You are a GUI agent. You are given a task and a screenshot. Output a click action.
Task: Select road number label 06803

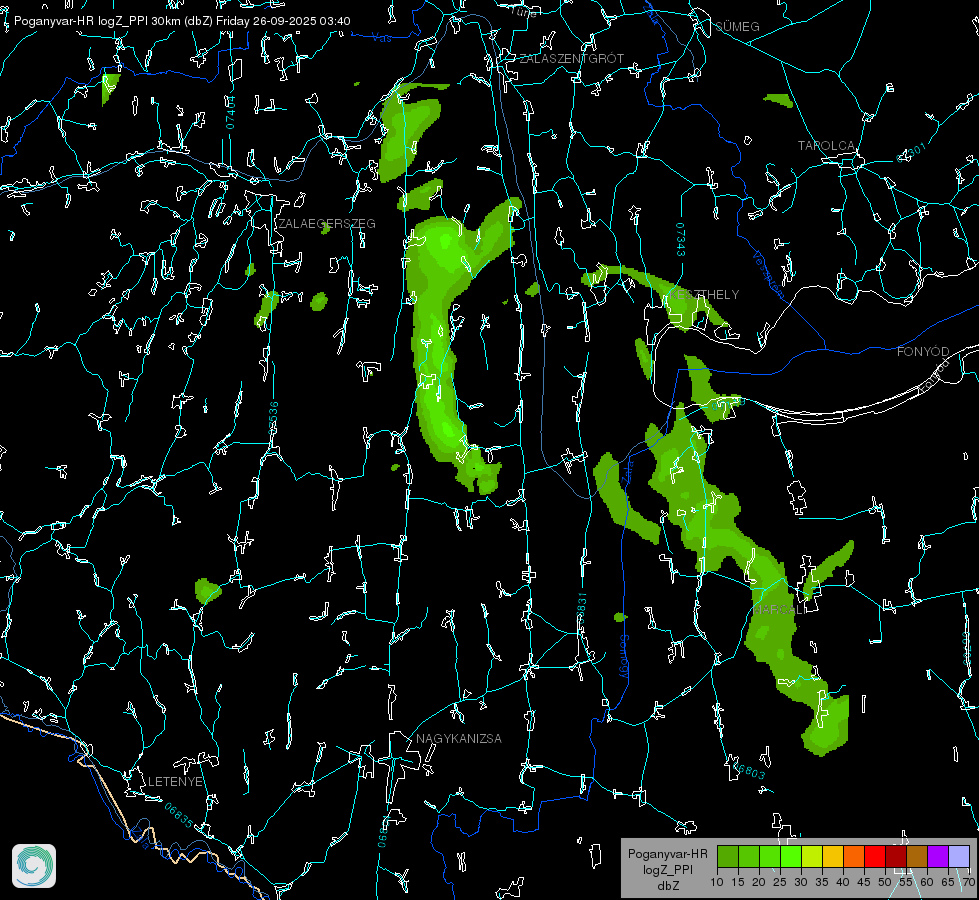point(747,770)
